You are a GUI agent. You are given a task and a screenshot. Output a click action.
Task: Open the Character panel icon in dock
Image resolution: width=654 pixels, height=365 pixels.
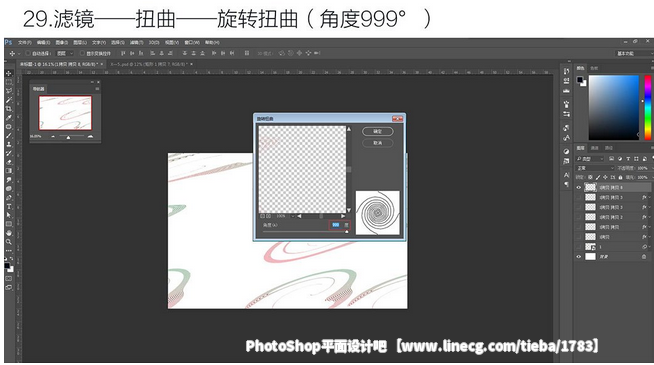tap(566, 175)
